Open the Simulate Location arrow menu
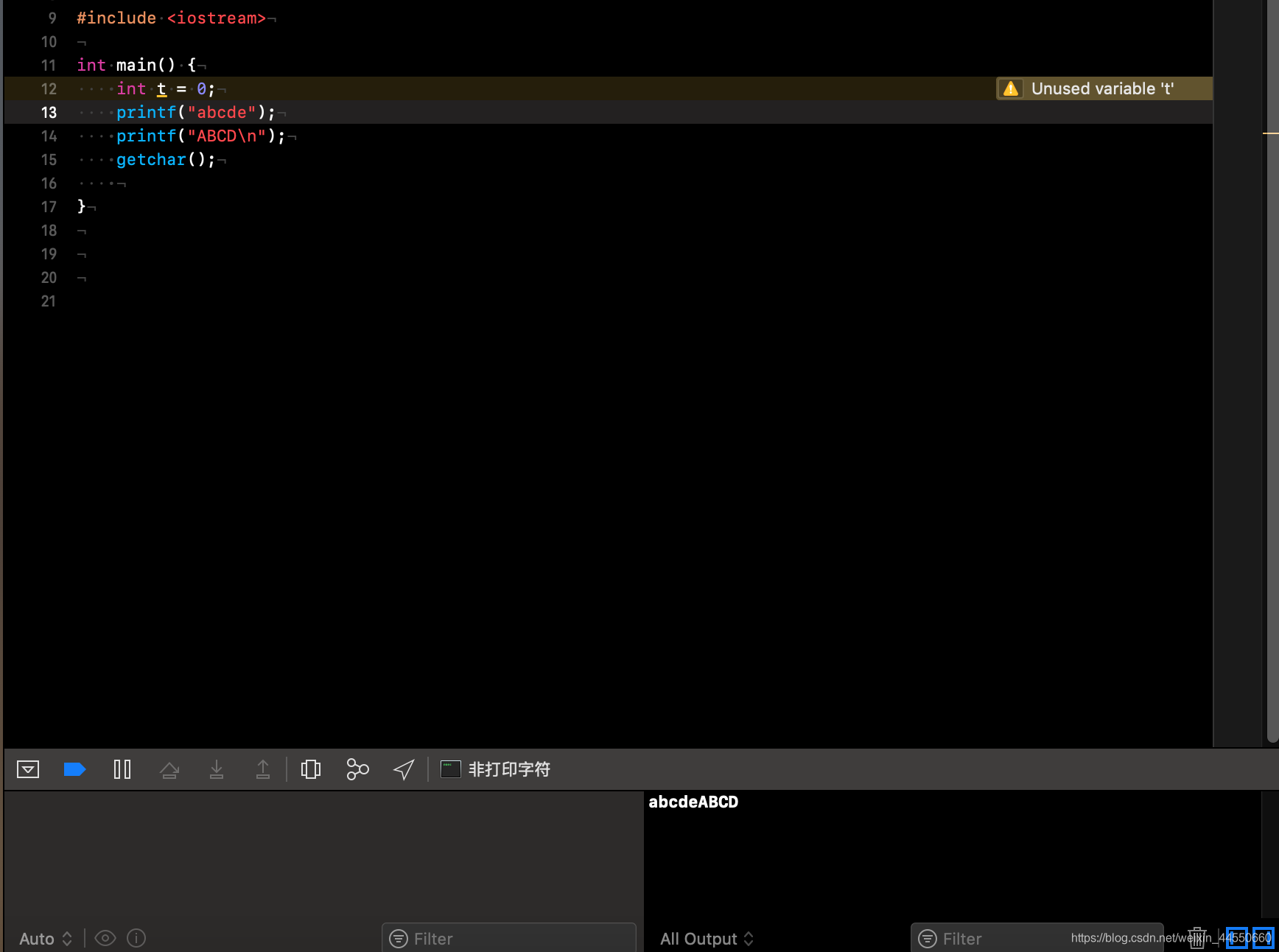Screen dimensions: 1279x952 404,769
